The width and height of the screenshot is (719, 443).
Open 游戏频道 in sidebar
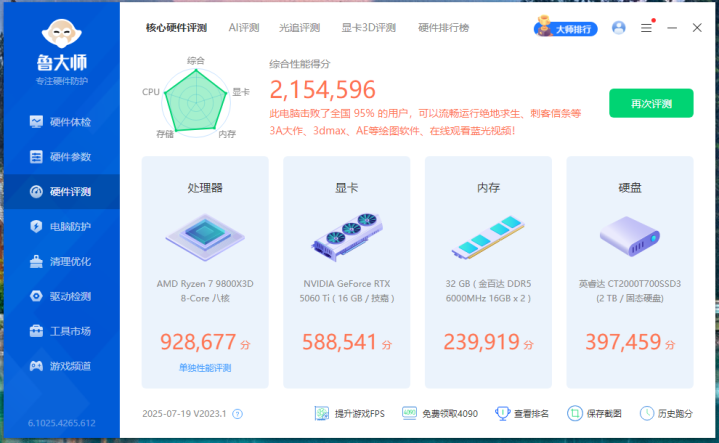pos(61,366)
